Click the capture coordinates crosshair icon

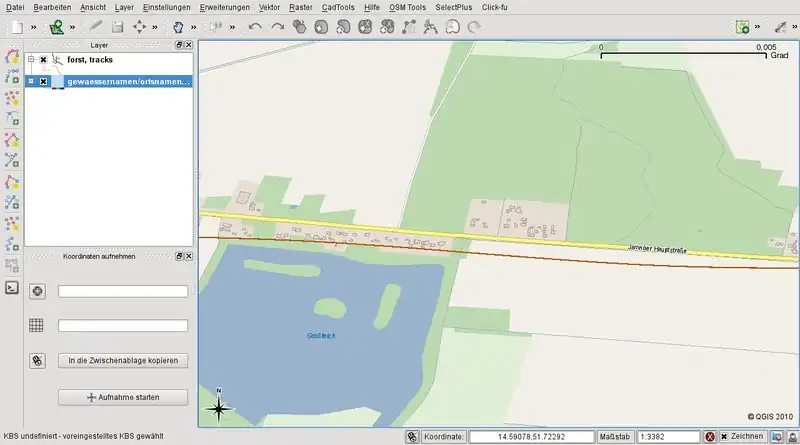click(x=38, y=291)
